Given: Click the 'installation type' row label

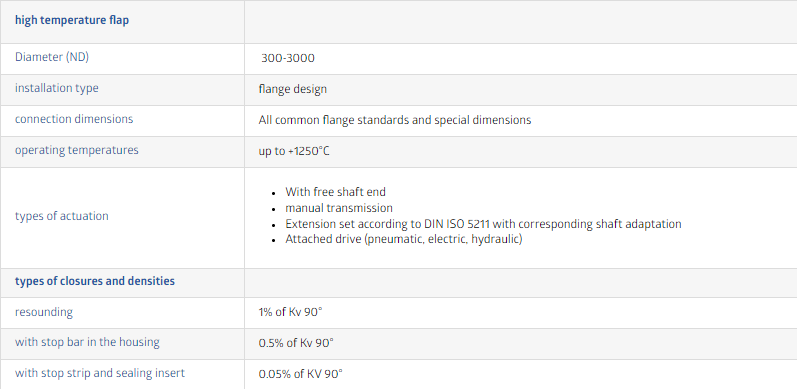Looking at the screenshot, I should coord(56,88).
